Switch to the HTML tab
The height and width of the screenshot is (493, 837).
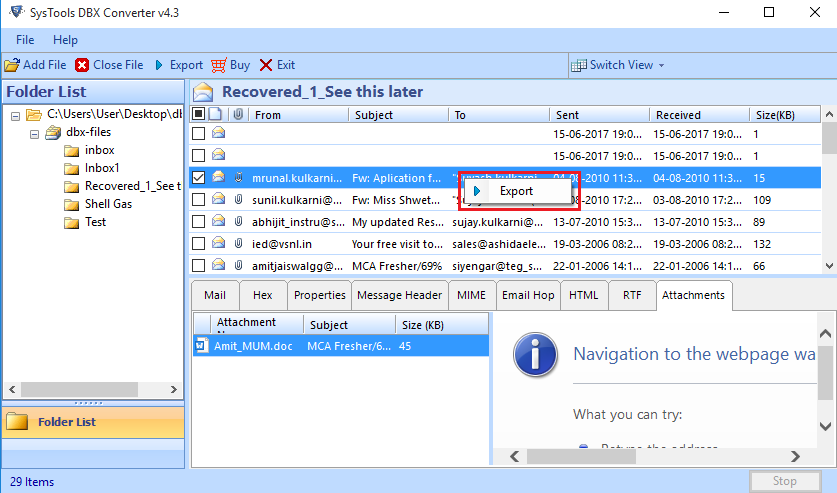click(583, 296)
